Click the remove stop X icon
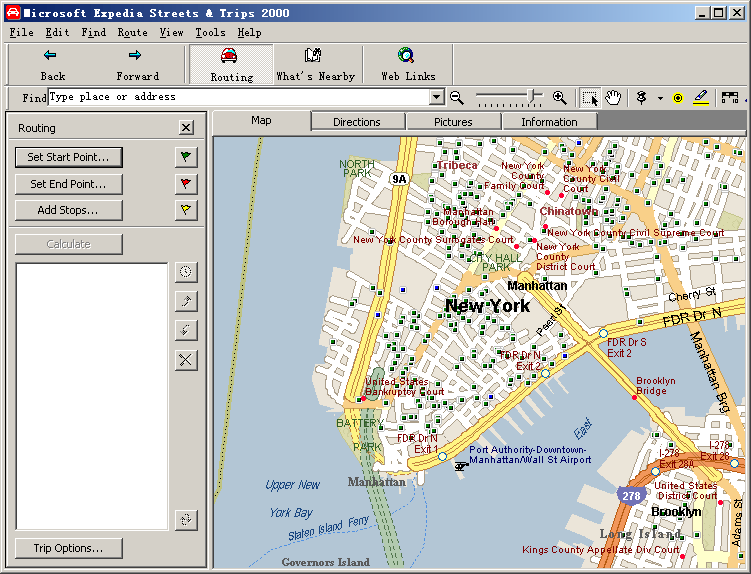This screenshot has height=574, width=751. (x=186, y=360)
